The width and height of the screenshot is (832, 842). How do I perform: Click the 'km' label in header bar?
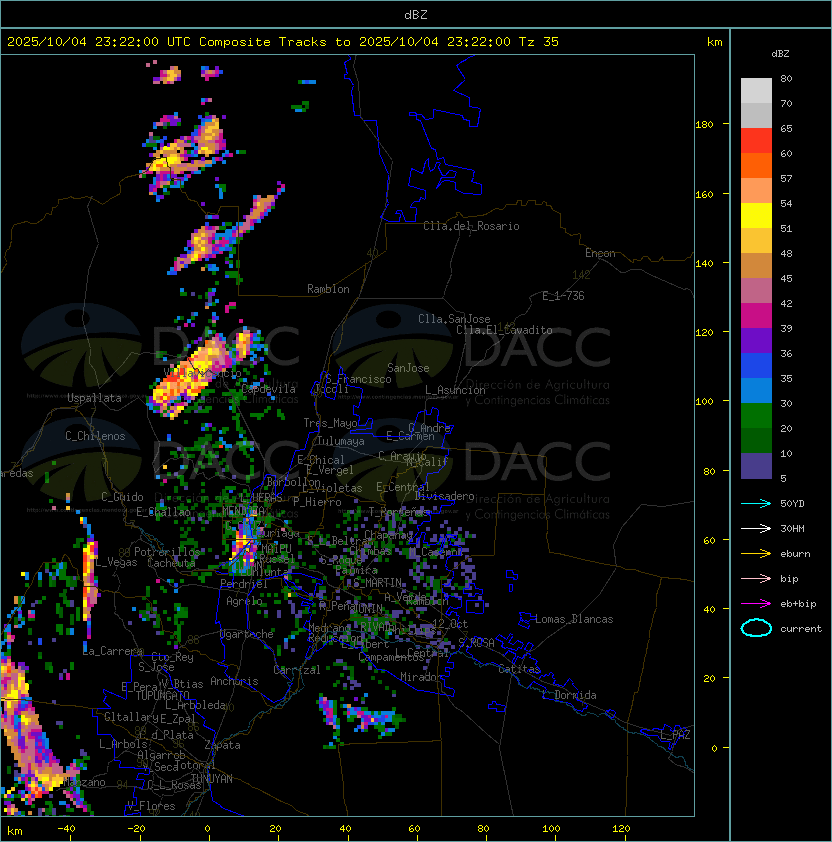[714, 42]
